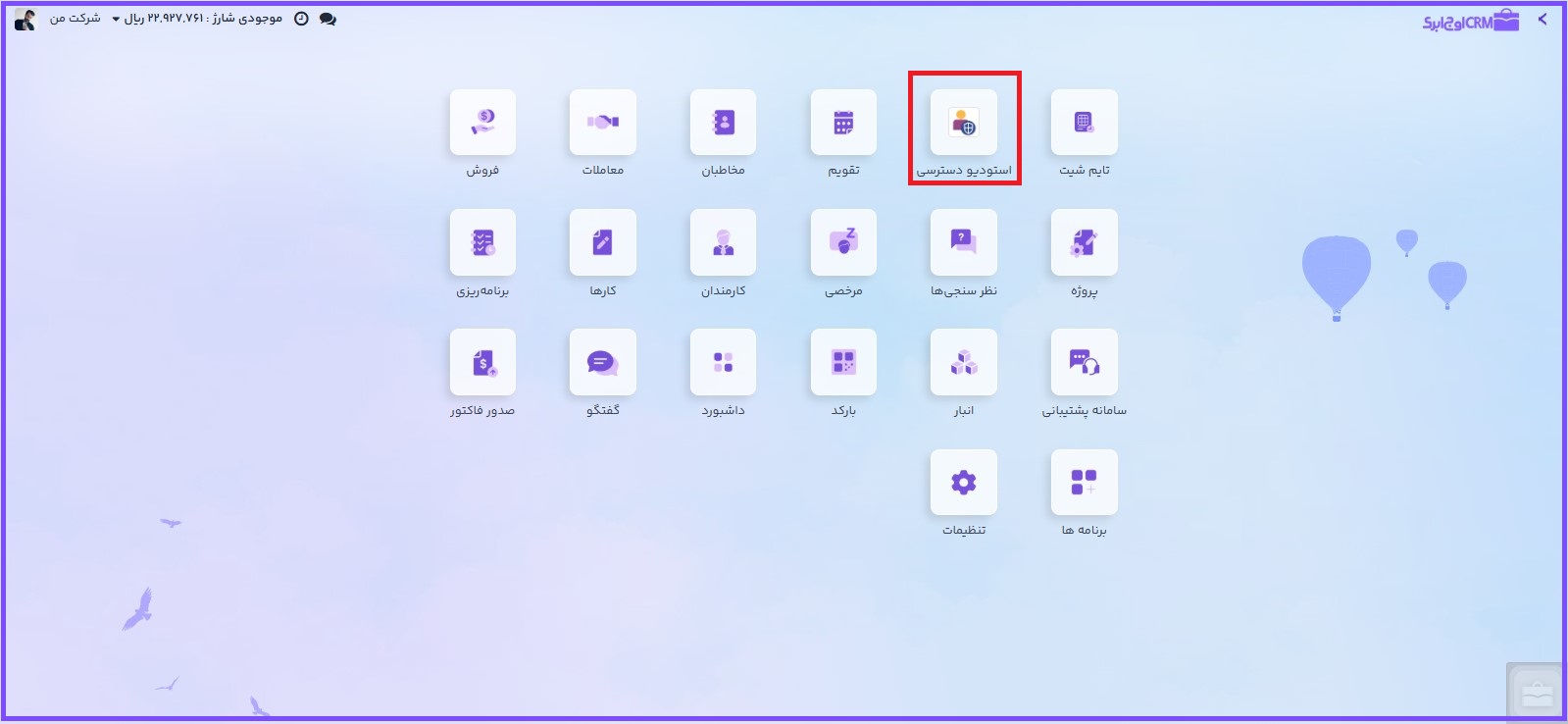
Task: Open the Tasks (کارها) module
Action: tap(602, 242)
